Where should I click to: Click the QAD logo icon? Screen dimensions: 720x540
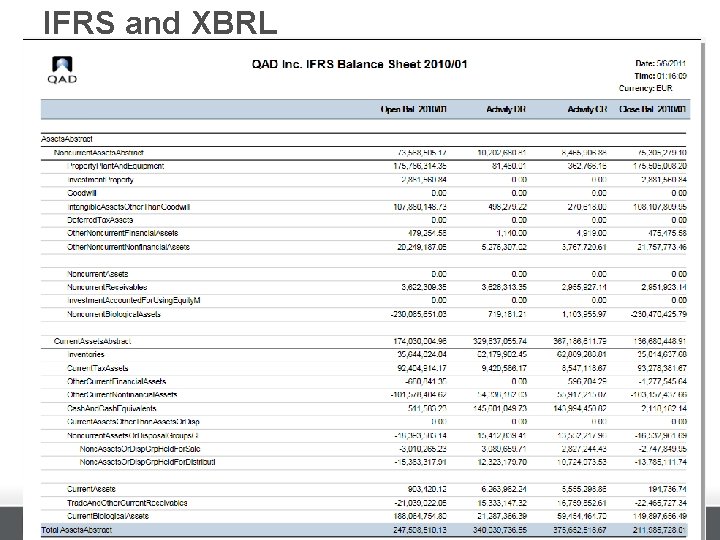(62, 70)
